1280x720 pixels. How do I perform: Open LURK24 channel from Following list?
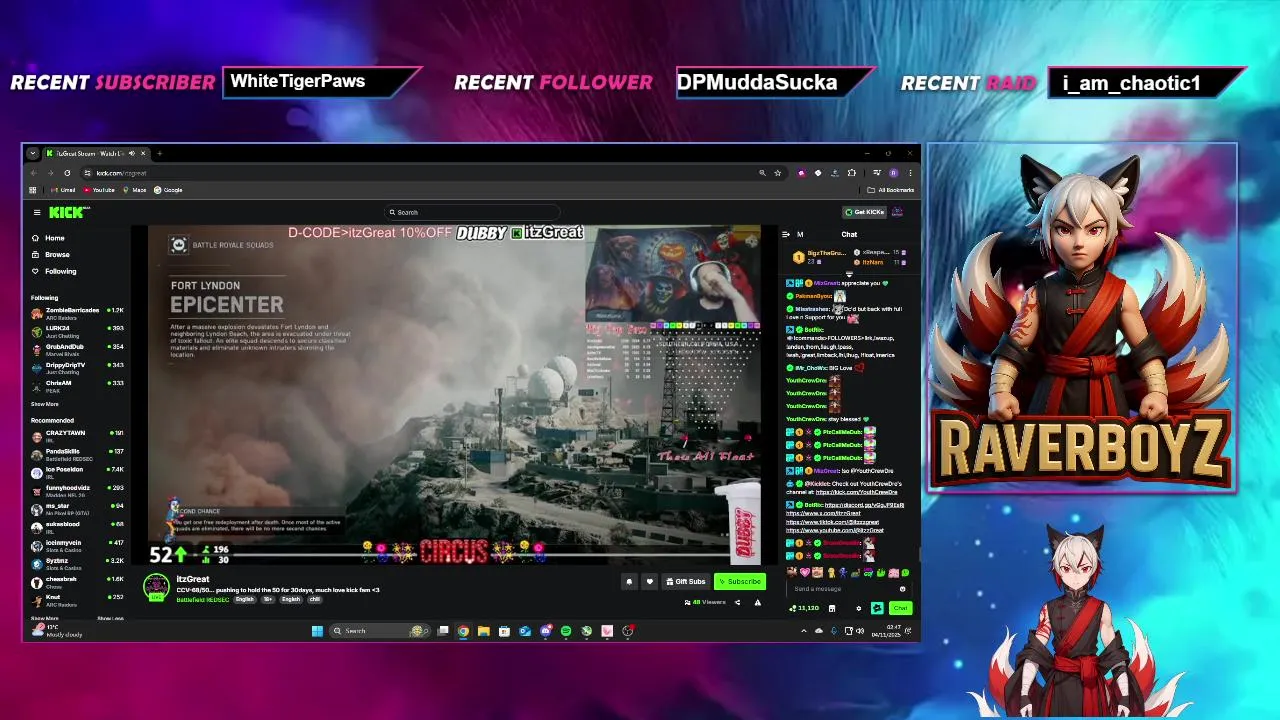point(78,330)
